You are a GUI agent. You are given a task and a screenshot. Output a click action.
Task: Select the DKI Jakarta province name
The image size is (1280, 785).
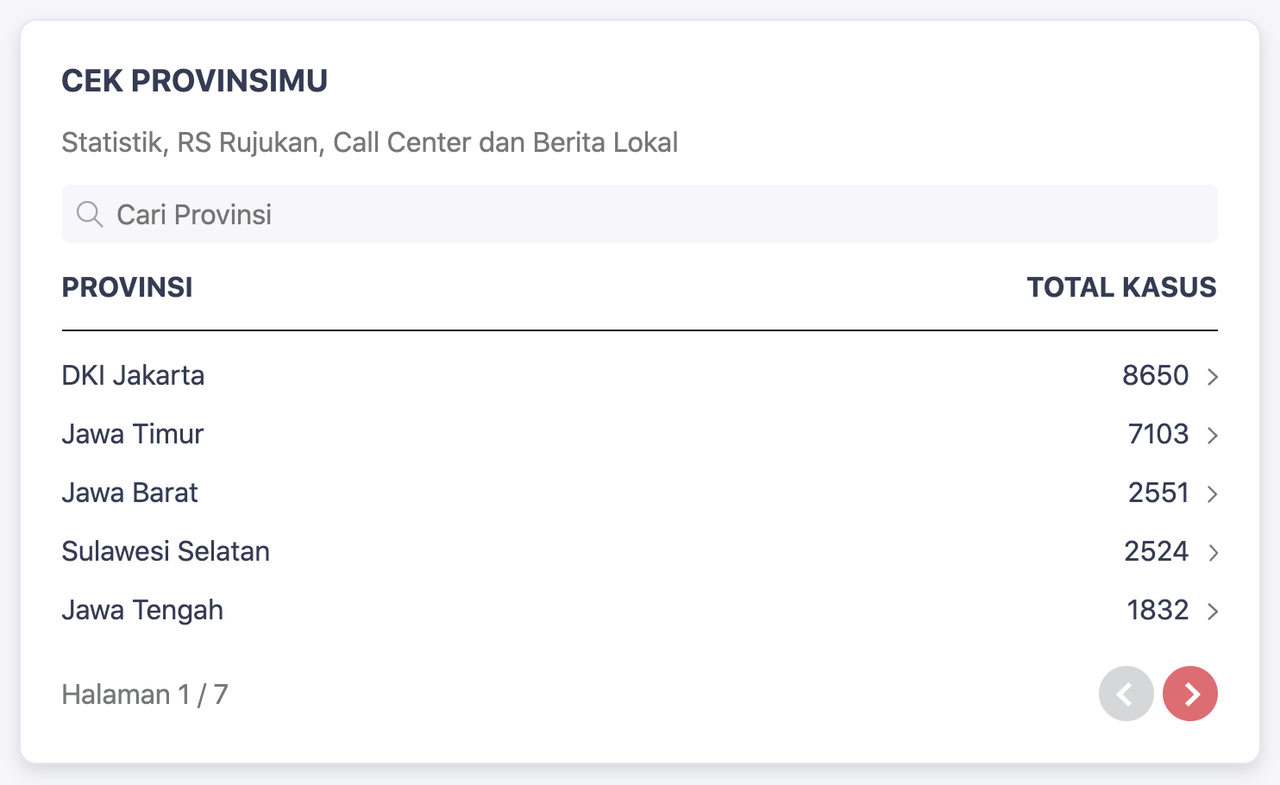133,376
